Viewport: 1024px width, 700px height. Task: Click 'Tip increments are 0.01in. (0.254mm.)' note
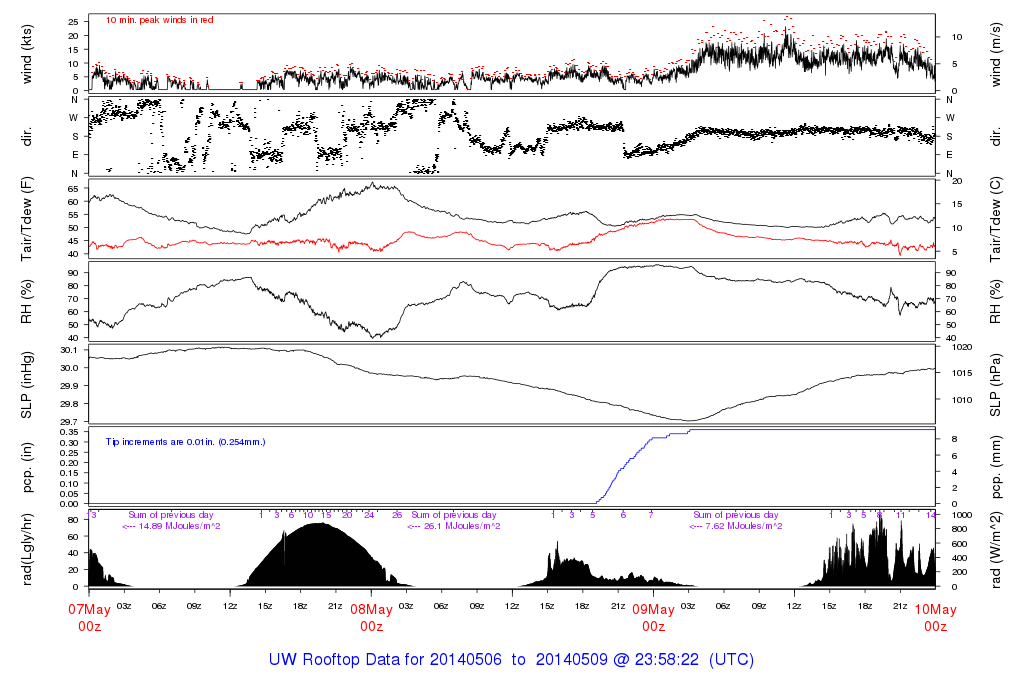[185, 442]
